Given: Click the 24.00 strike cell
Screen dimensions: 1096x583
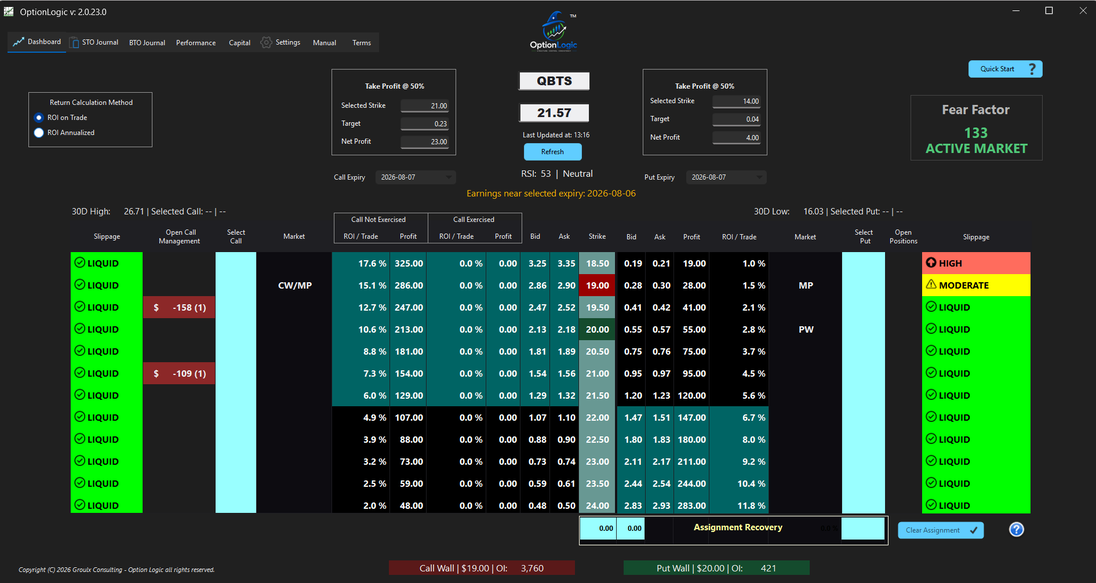Looking at the screenshot, I should click(x=597, y=505).
